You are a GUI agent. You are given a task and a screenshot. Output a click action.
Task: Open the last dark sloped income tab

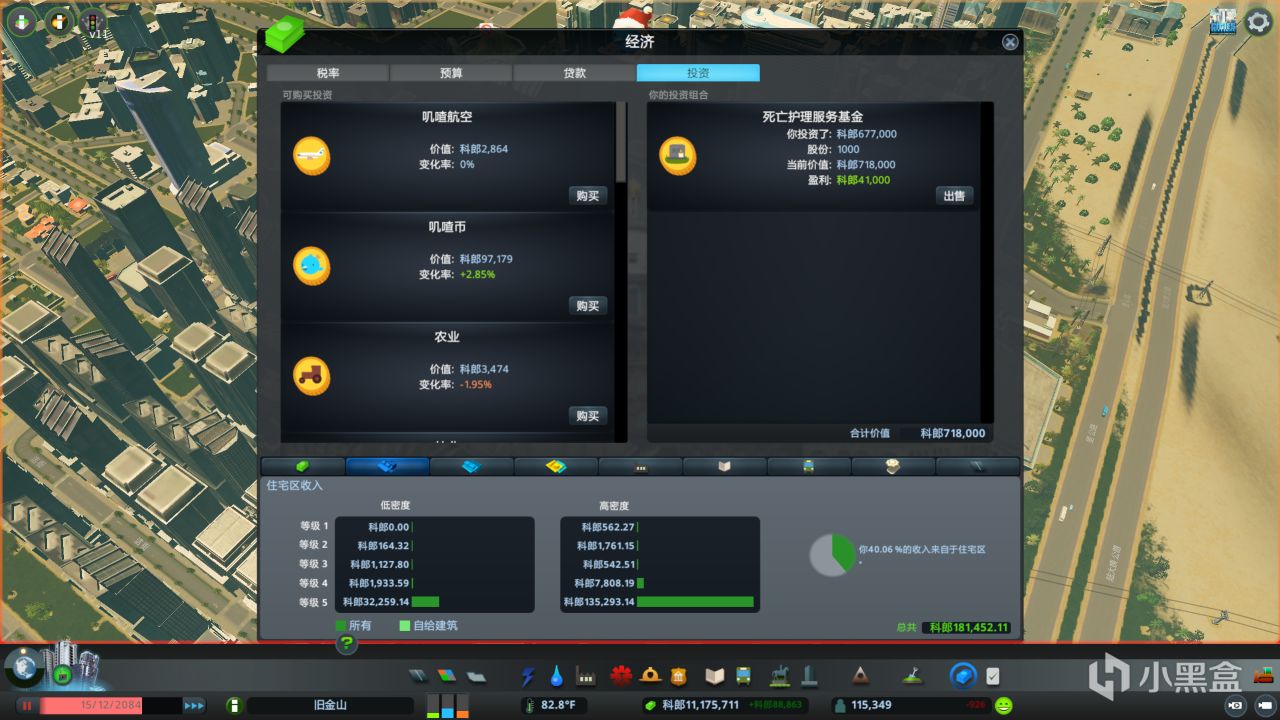tap(978, 466)
